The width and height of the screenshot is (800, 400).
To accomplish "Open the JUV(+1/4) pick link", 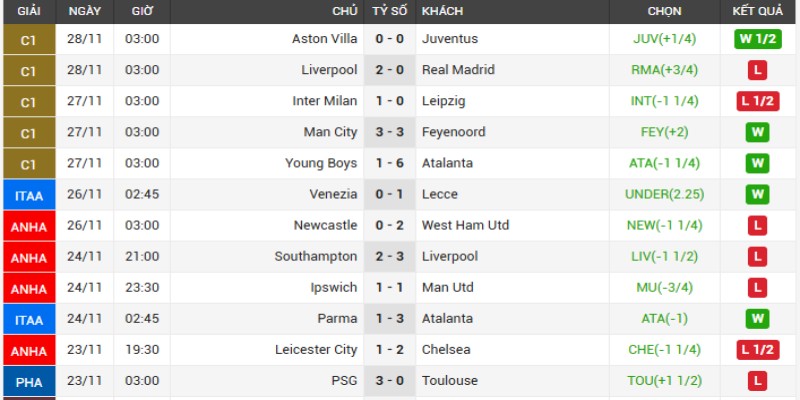I will [x=664, y=39].
